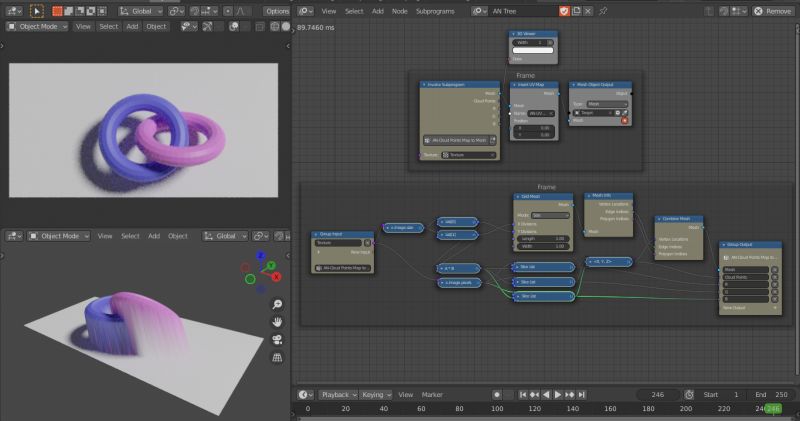The width and height of the screenshot is (800, 421).
Task: Open proportional falloff curve menu
Action: (241, 11)
